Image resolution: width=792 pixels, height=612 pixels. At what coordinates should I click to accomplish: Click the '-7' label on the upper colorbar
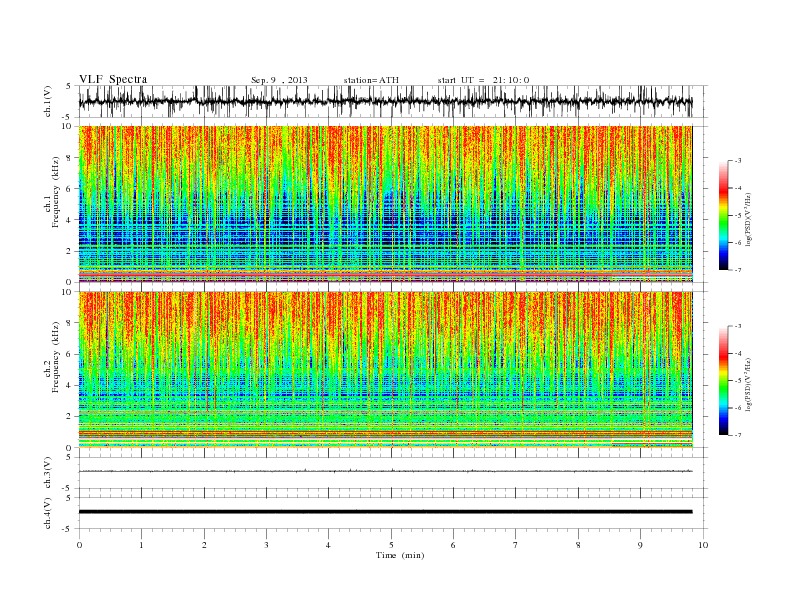coord(737,270)
